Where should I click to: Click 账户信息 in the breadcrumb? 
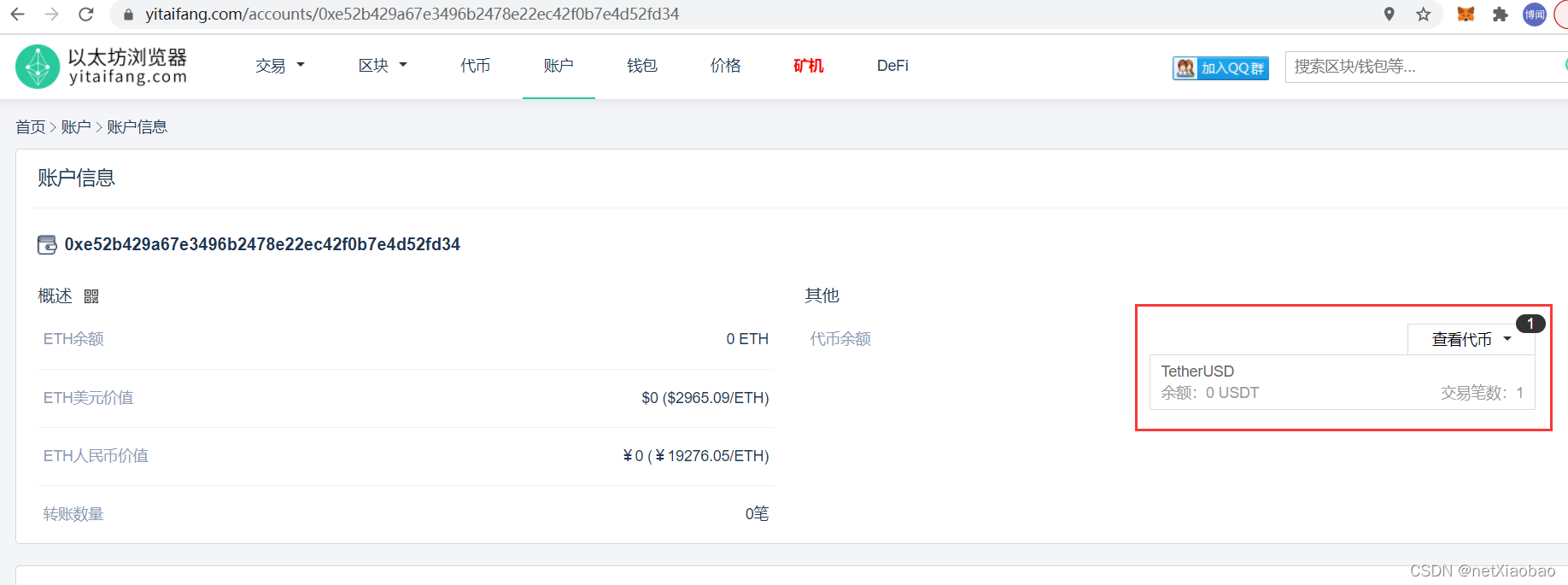(x=137, y=126)
